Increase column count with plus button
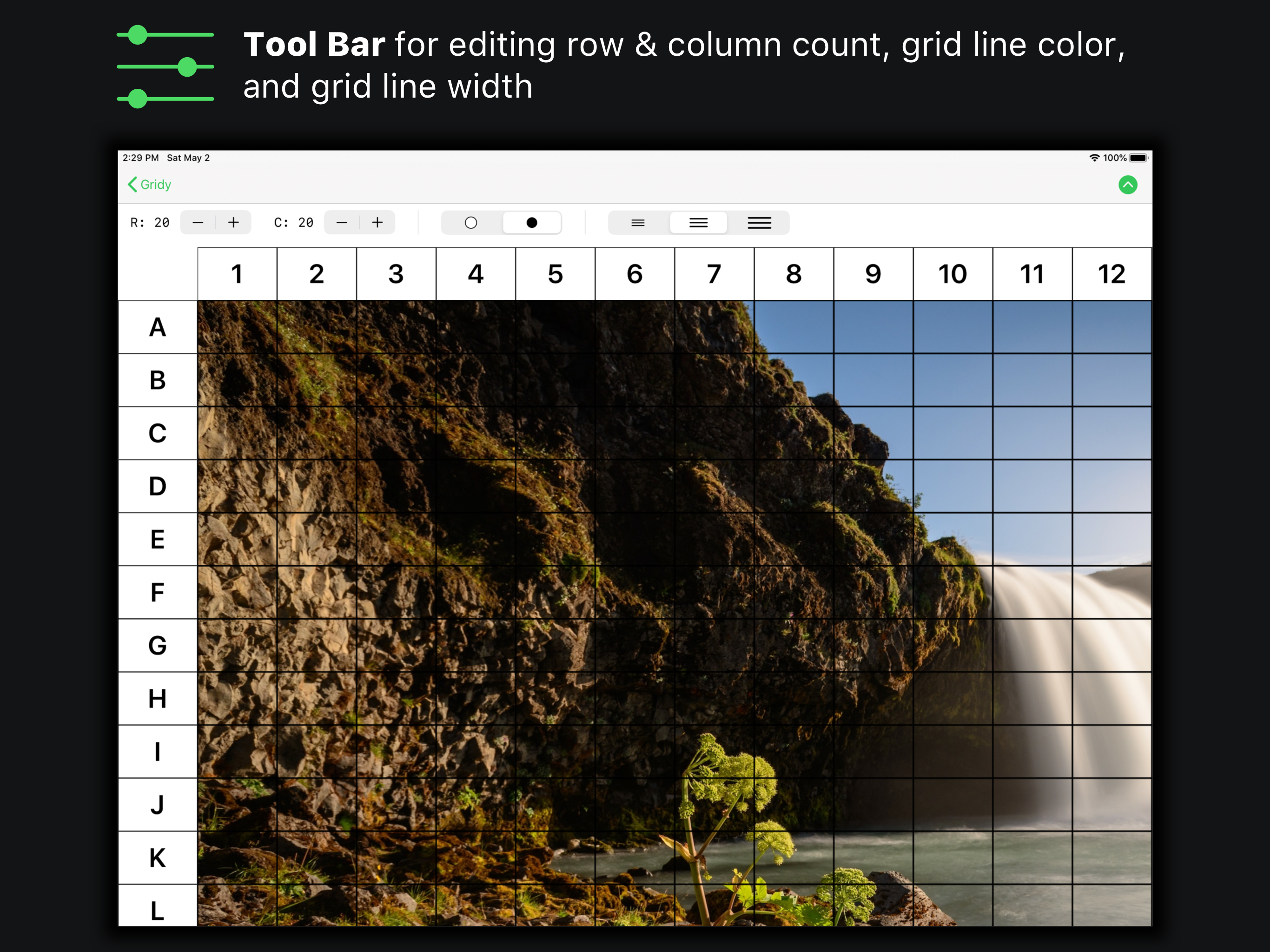Viewport: 1270px width, 952px height. pos(377,223)
